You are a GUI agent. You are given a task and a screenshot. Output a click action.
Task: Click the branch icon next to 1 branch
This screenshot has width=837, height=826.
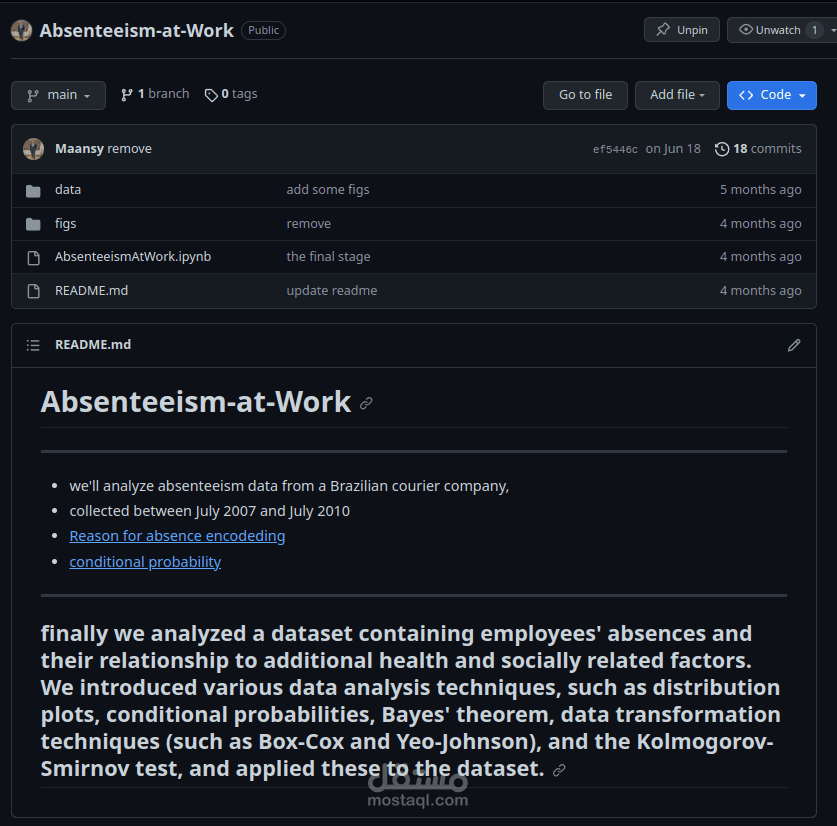click(125, 94)
